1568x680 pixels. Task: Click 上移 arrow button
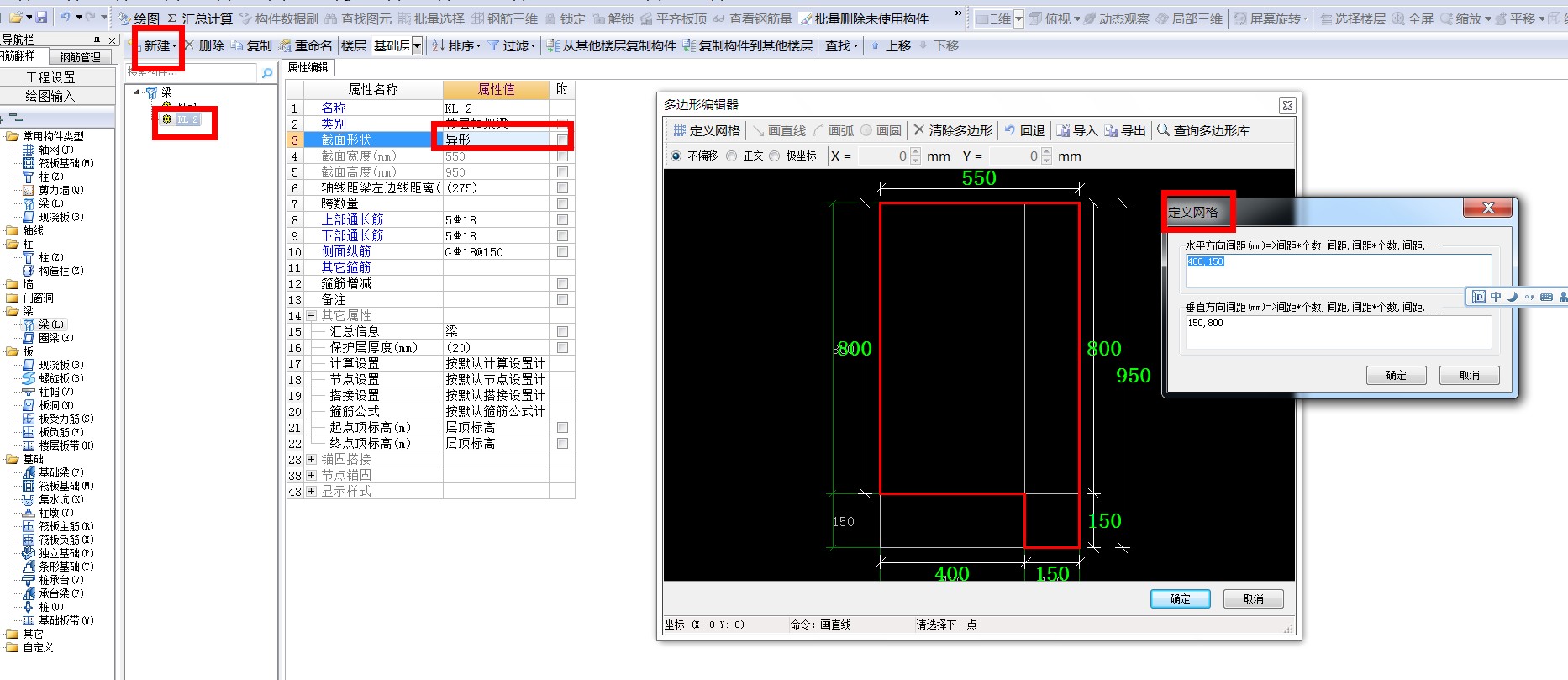tap(891, 45)
